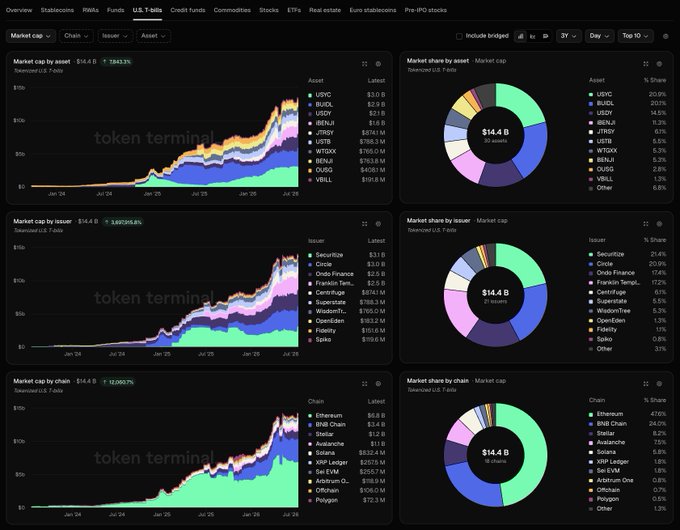Open the Chain filter dropdown
The image size is (680, 530).
tap(76, 36)
